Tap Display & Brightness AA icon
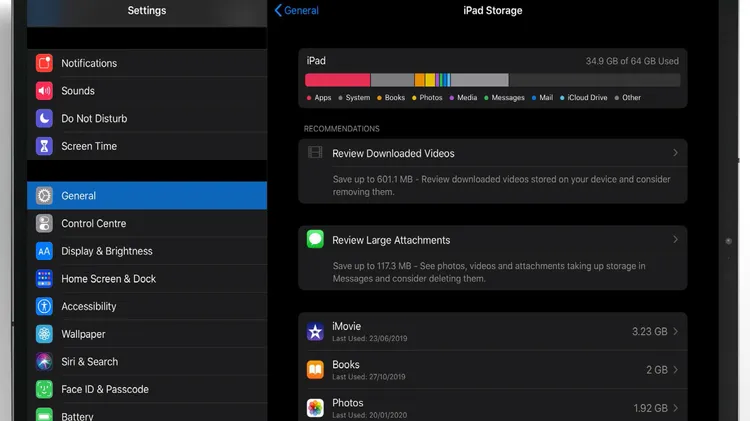This screenshot has width=750, height=421. point(44,251)
